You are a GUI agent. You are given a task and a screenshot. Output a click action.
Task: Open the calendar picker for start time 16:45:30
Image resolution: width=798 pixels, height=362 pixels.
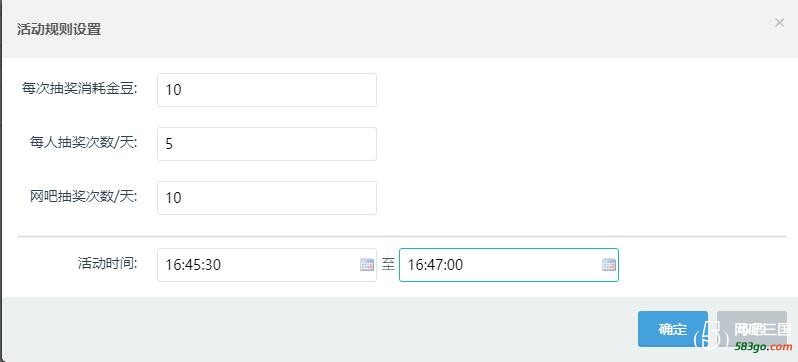[367, 265]
